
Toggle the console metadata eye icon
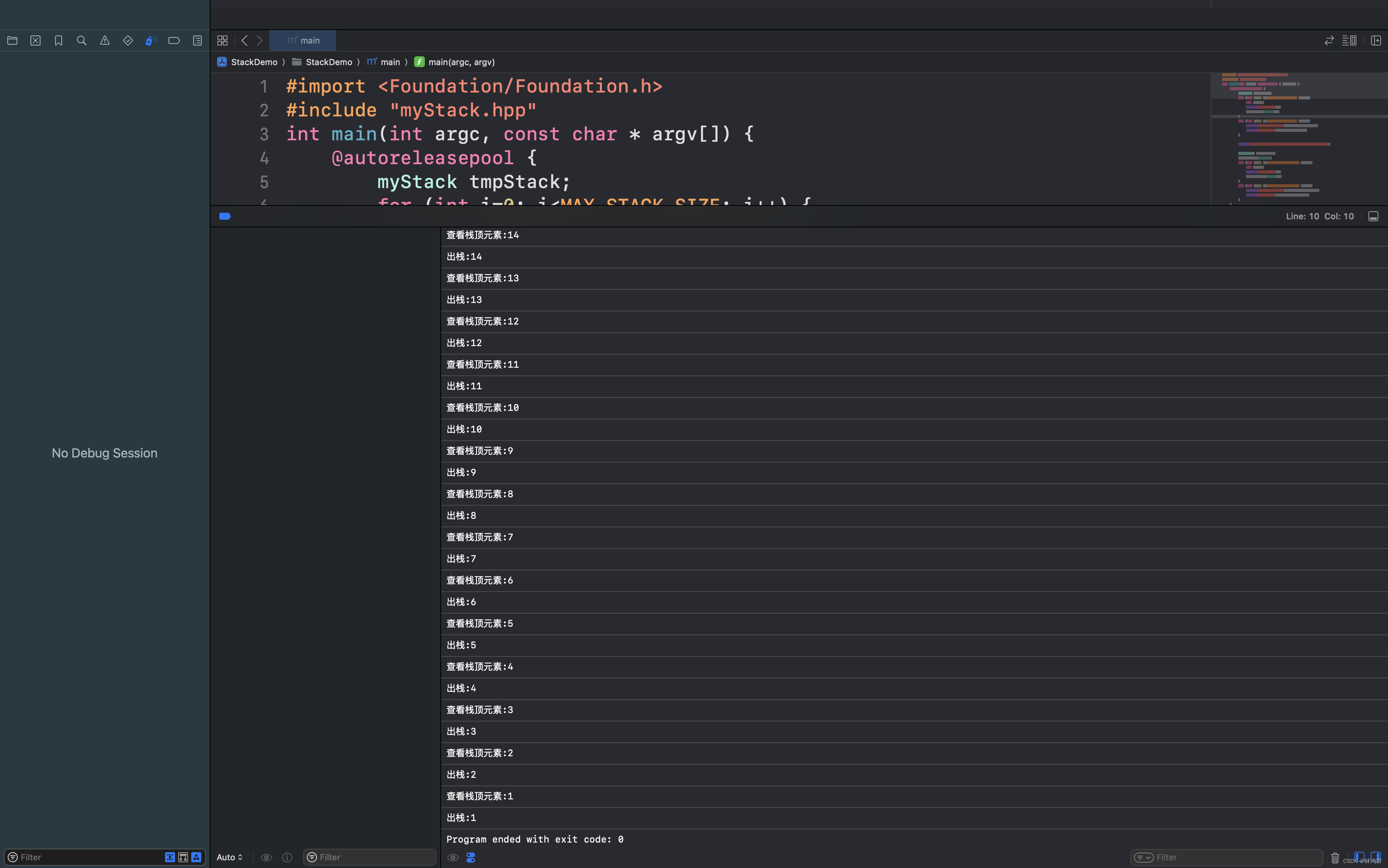453,857
